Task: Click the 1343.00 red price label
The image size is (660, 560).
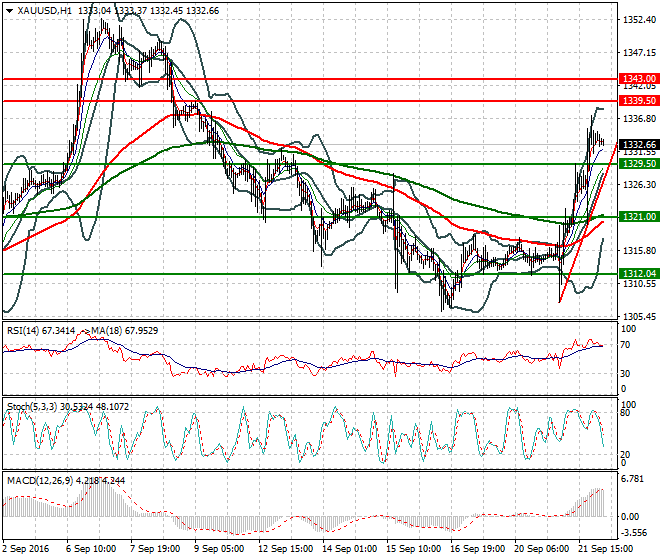Action: point(639,79)
